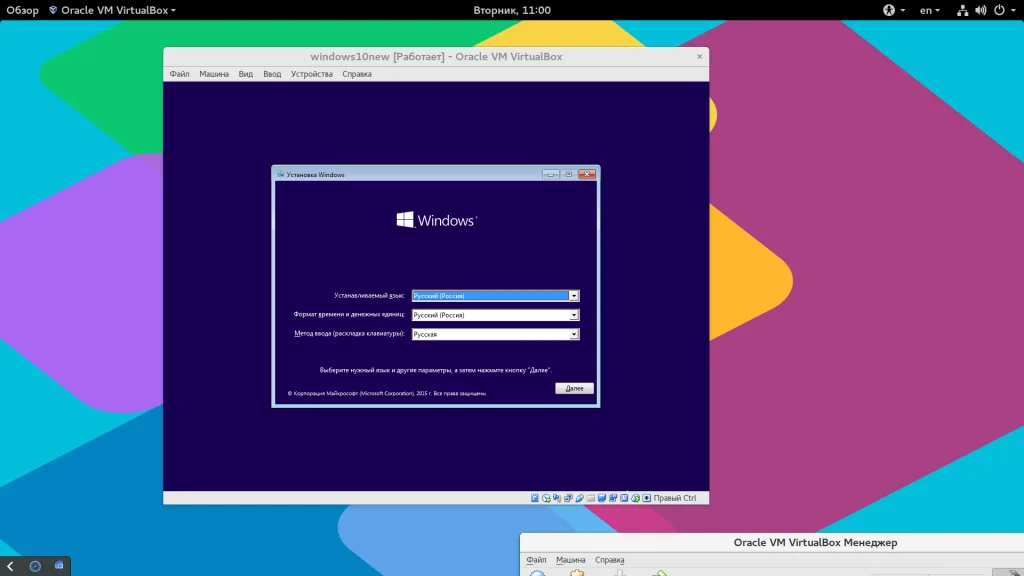The height and width of the screenshot is (576, 1024).
Task: Click the hard disk activity status icon
Action: tap(535, 497)
